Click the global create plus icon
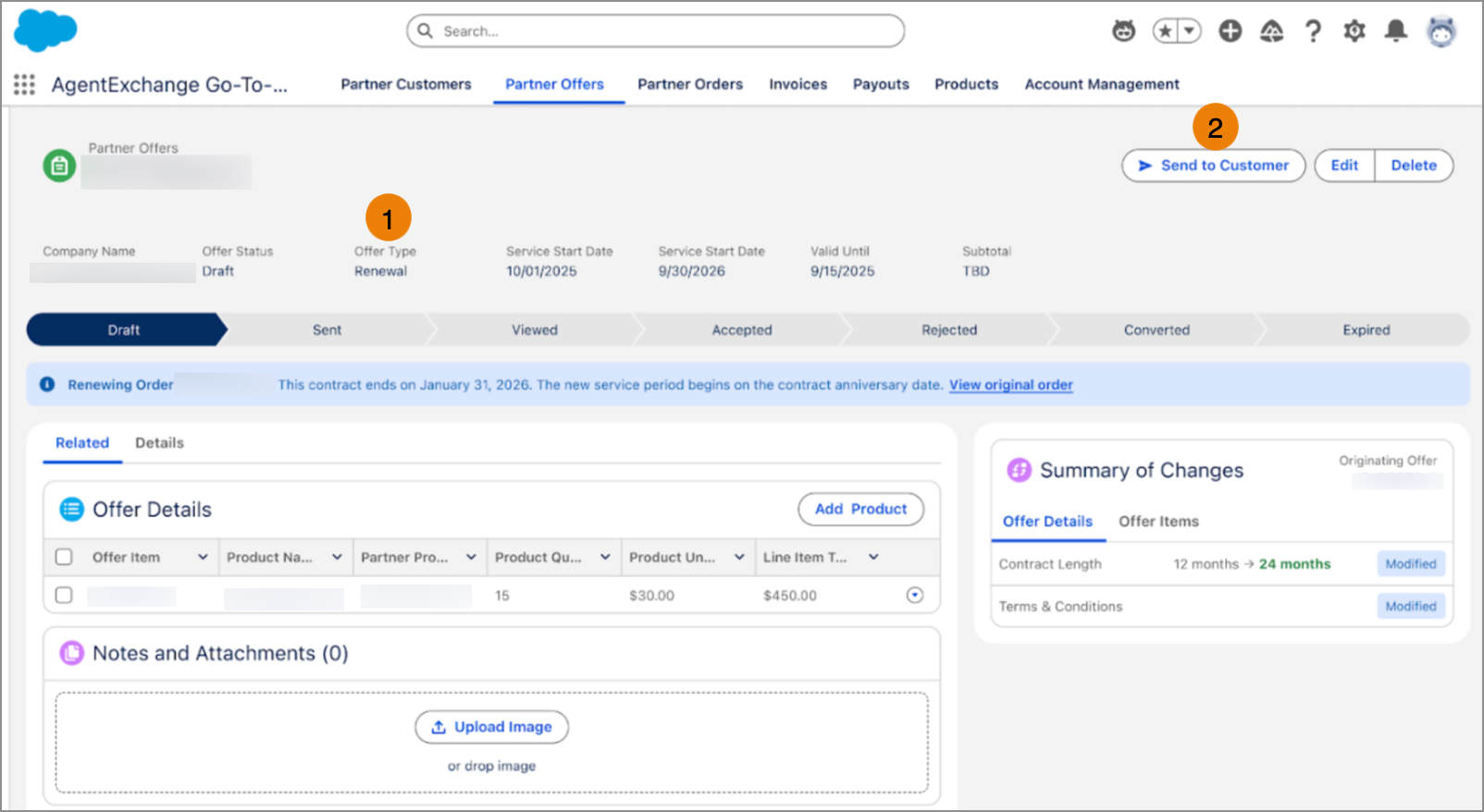Image resolution: width=1484 pixels, height=812 pixels. pos(1230,31)
